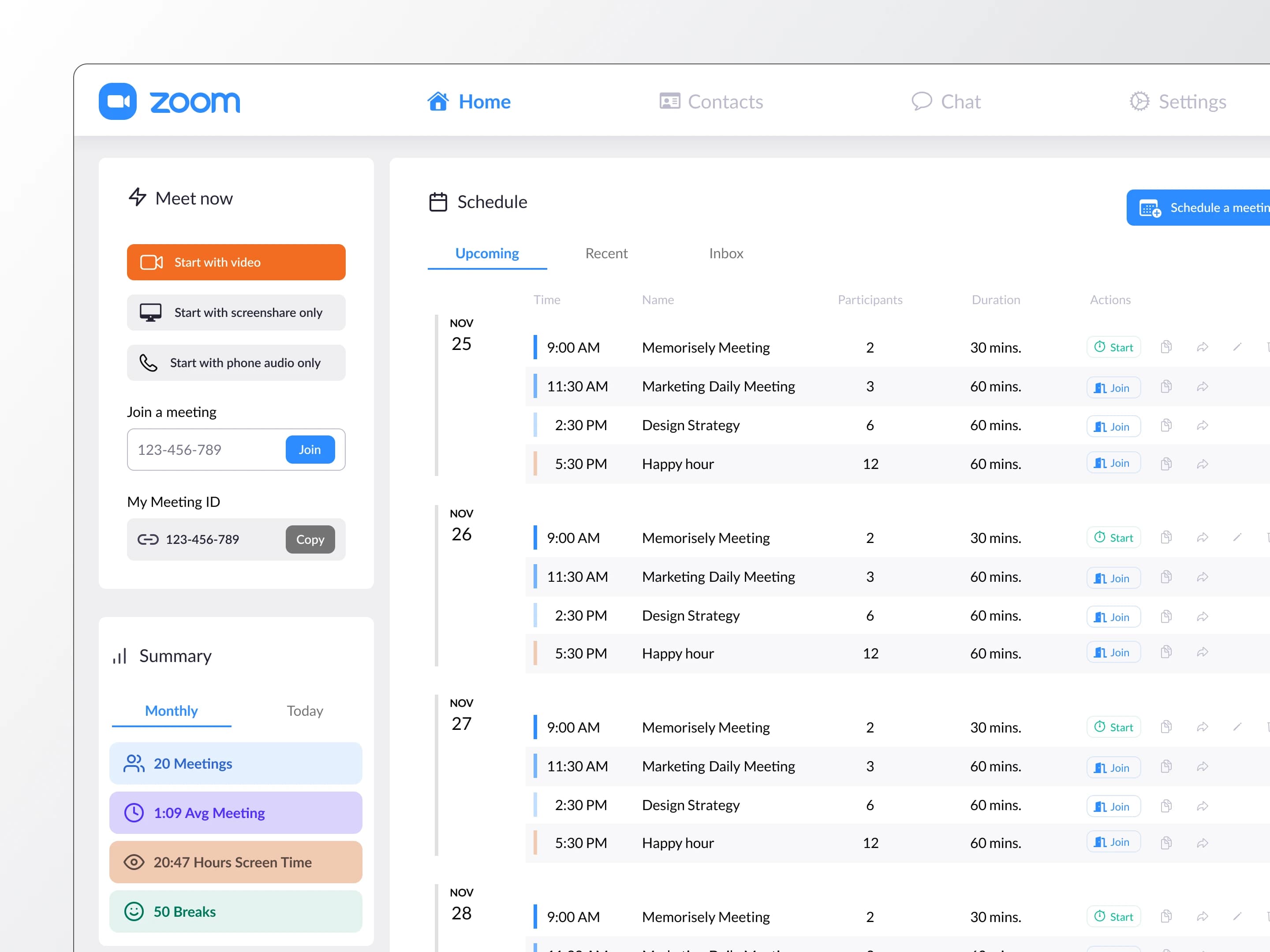Screen dimensions: 1270x952
Task: Select the Monthly summary tab
Action: 171,711
